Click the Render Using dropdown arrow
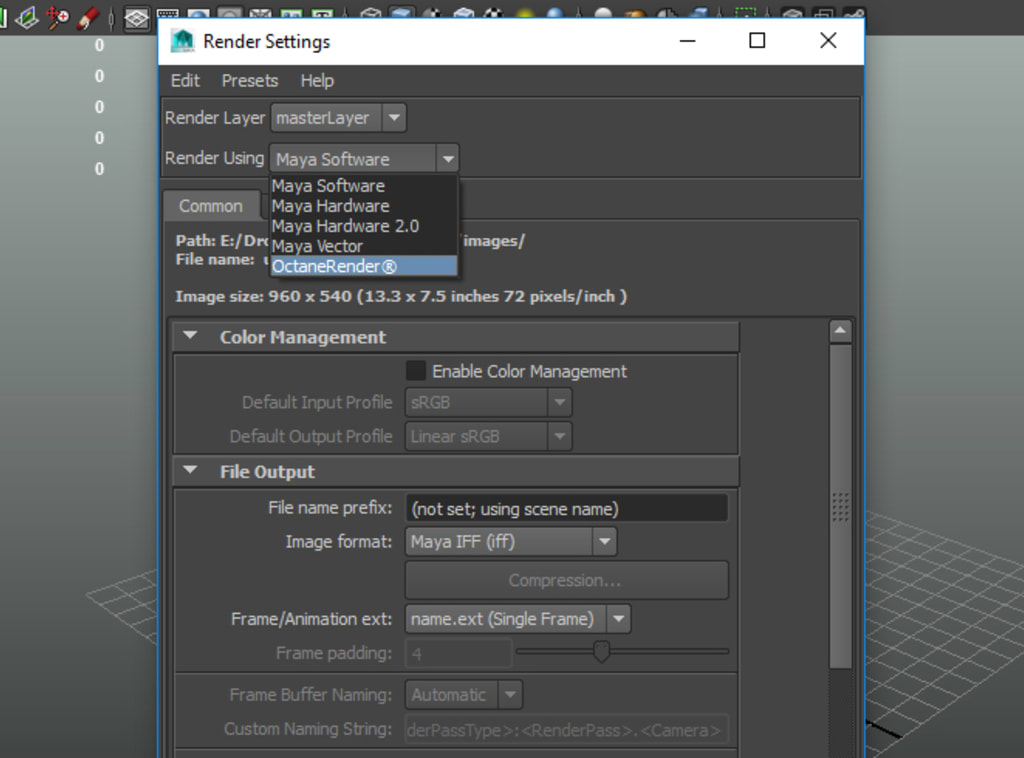 [447, 159]
